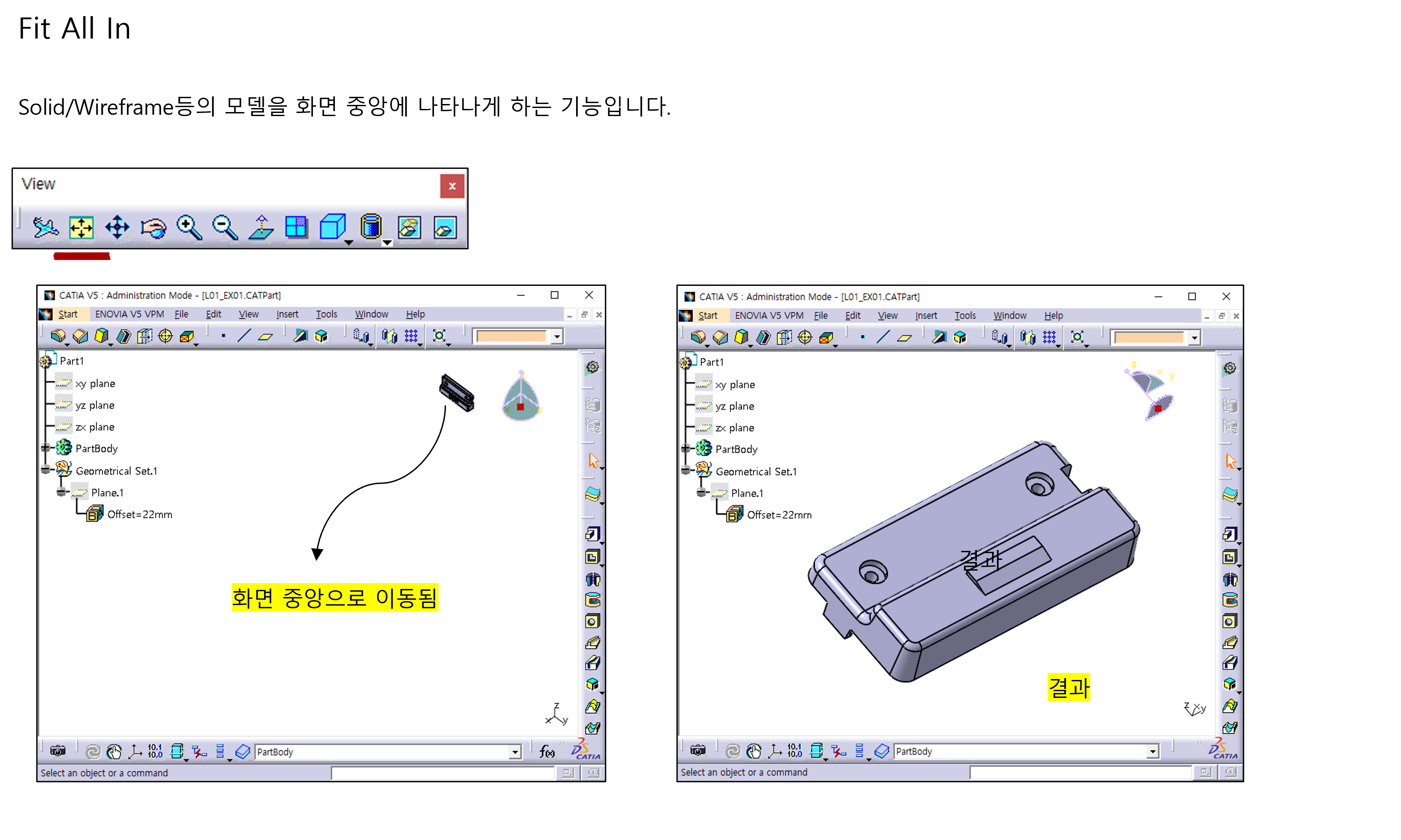Image resolution: width=1401 pixels, height=840 pixels.
Task: Click the Normal View icon
Action: 261,228
